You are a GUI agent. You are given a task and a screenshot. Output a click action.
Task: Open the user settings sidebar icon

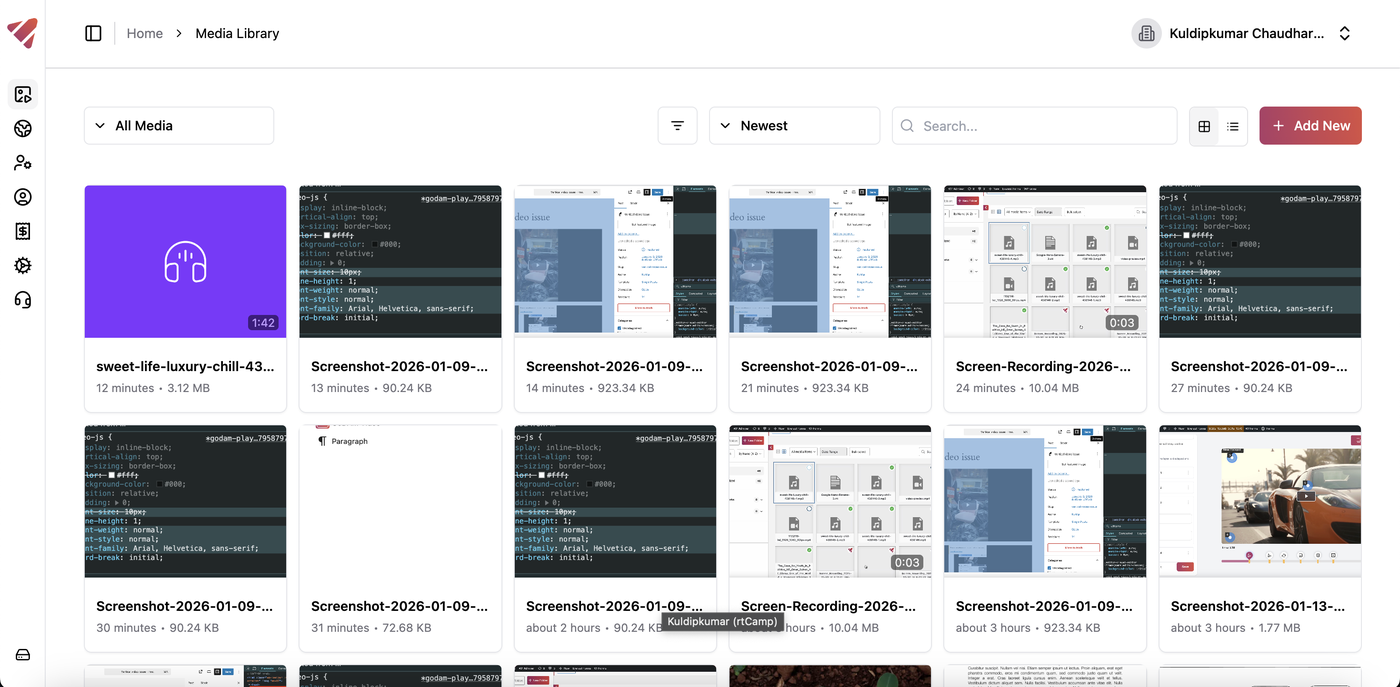[x=23, y=163]
